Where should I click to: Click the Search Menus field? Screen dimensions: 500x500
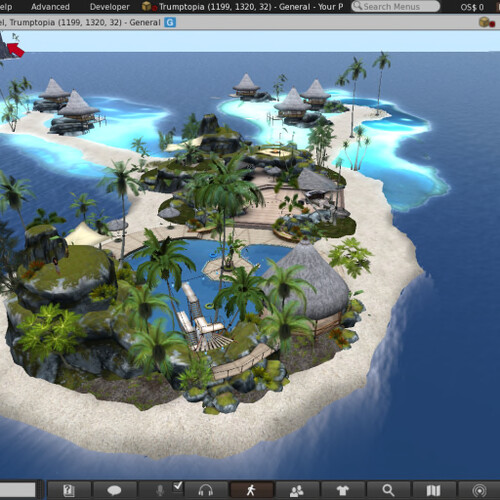[396, 6]
